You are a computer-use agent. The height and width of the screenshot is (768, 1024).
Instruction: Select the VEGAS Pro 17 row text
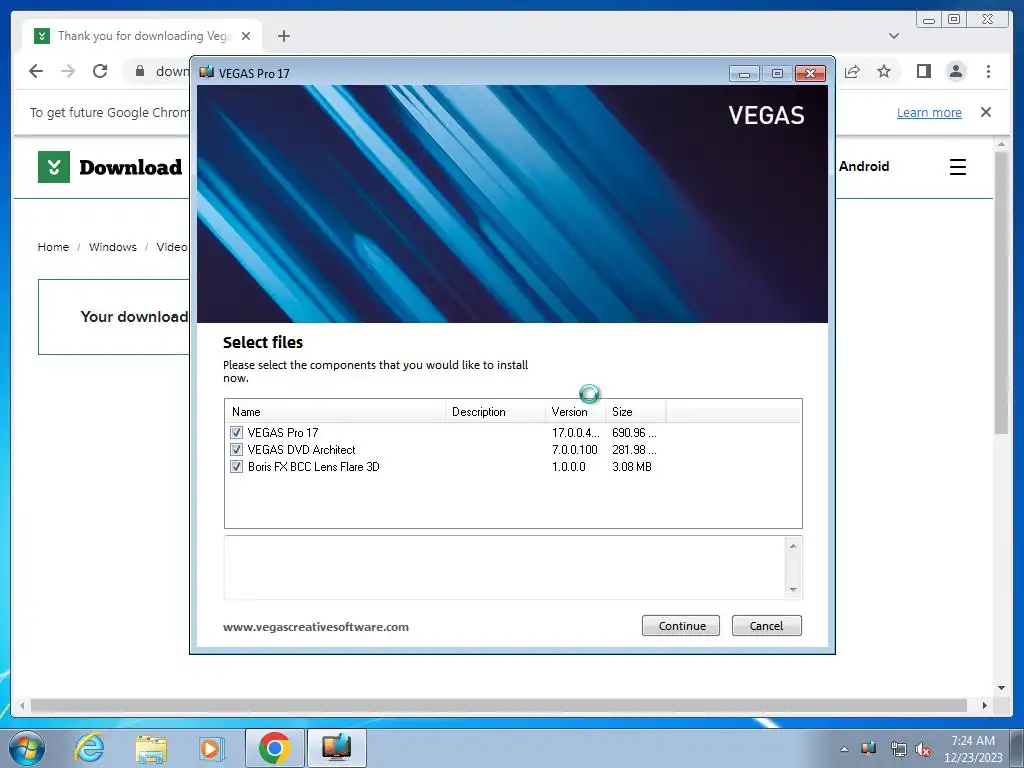pos(283,432)
